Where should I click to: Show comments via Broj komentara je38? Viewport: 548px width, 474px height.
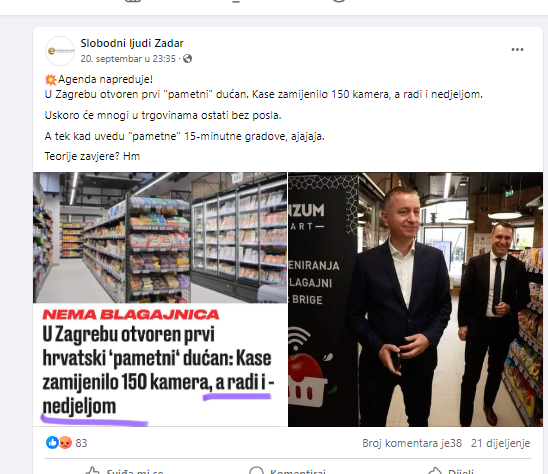[x=412, y=443]
